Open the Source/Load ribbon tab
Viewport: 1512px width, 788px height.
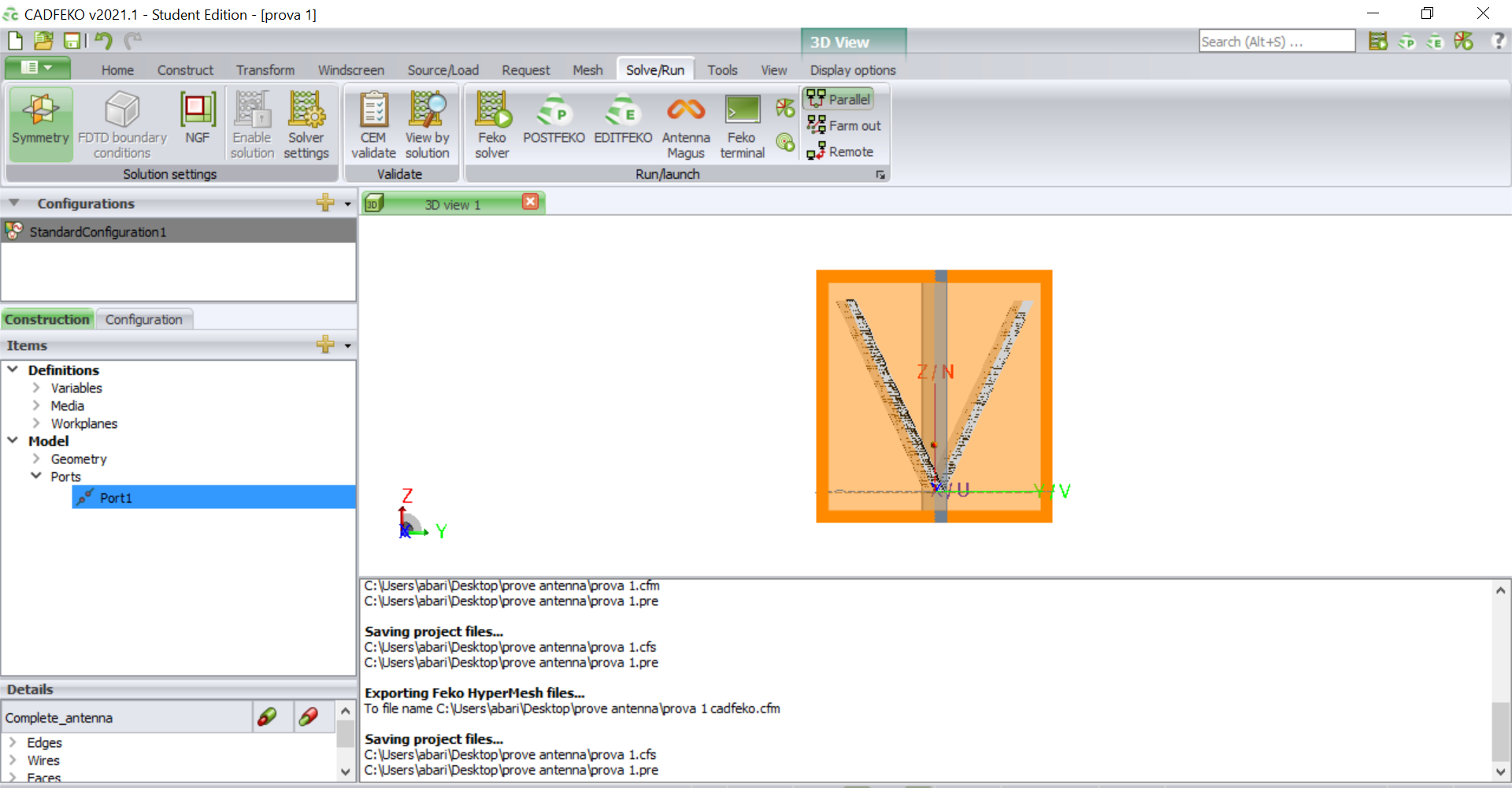click(443, 70)
